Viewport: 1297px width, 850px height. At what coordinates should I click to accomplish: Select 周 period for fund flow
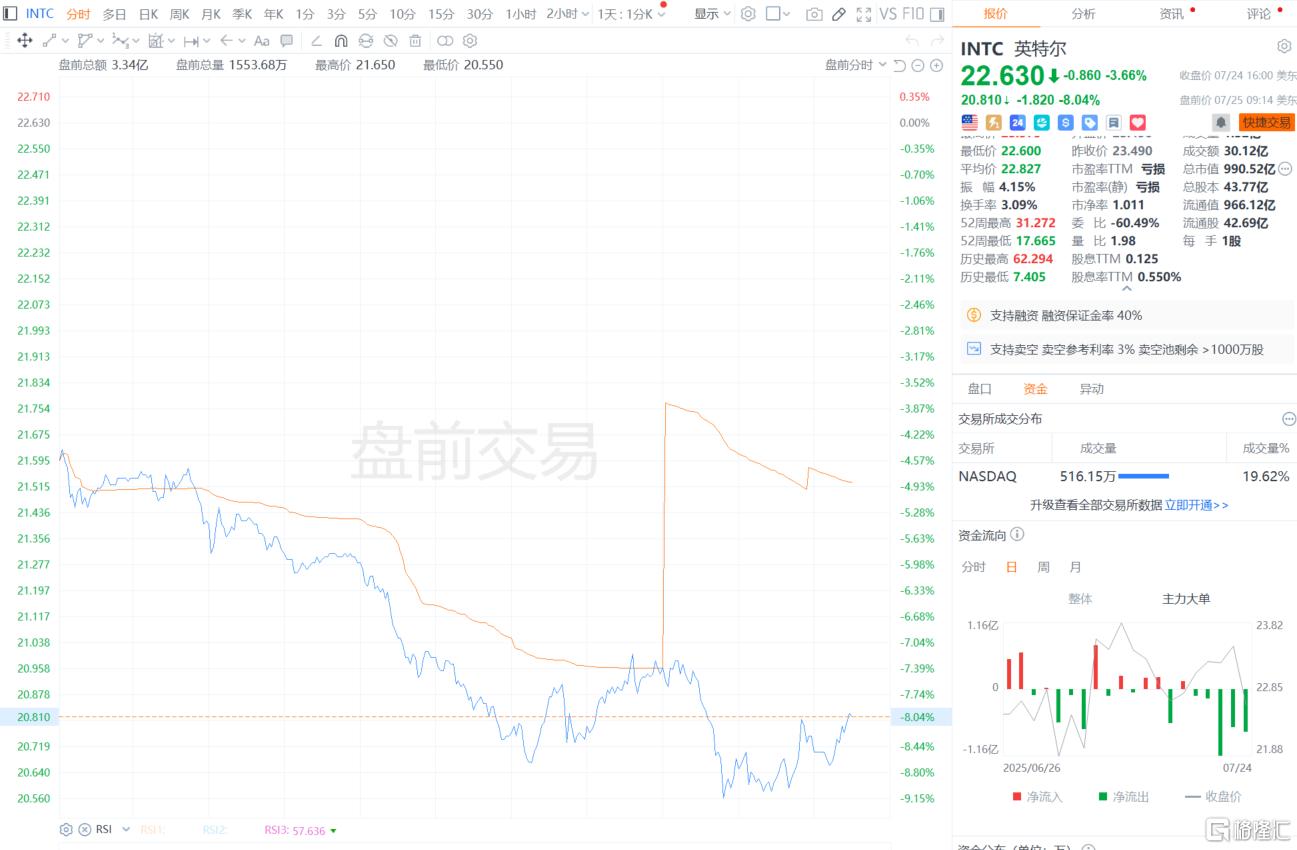coord(1043,567)
